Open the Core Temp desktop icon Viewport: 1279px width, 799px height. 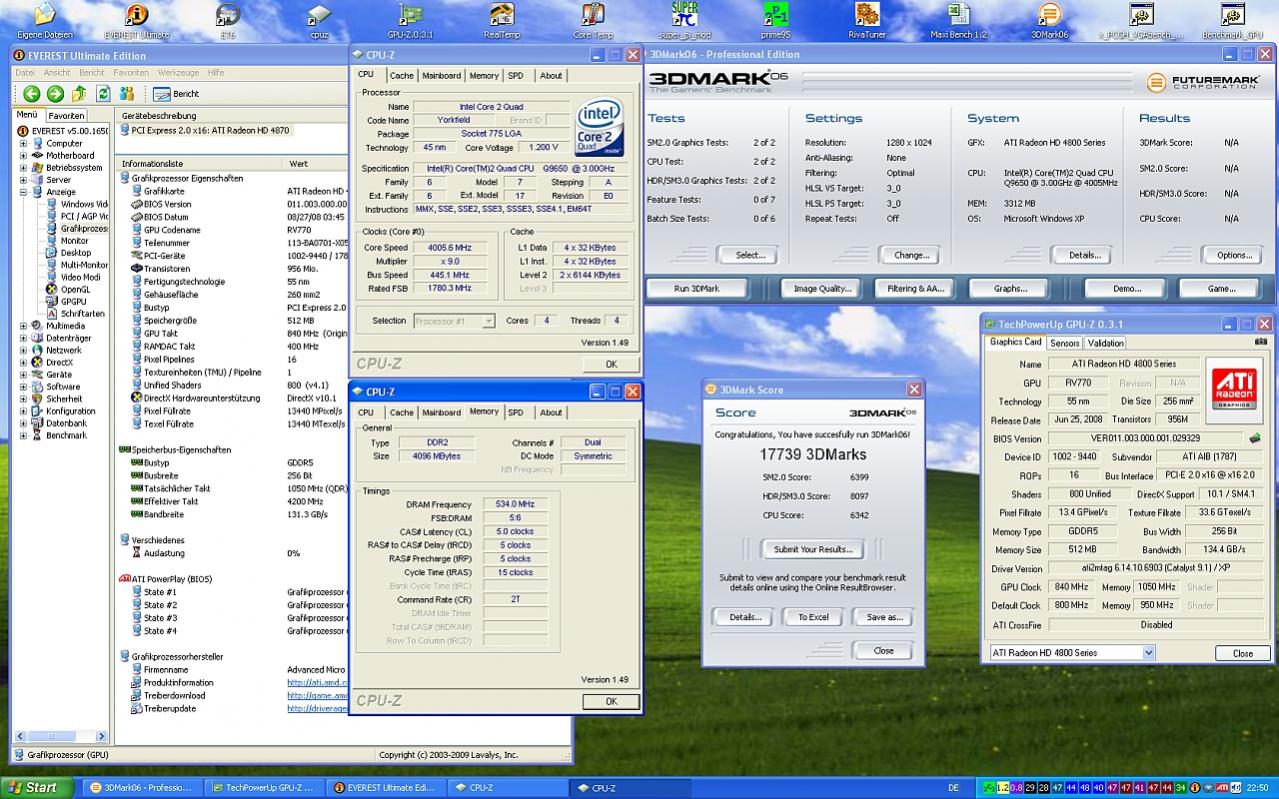[x=593, y=16]
